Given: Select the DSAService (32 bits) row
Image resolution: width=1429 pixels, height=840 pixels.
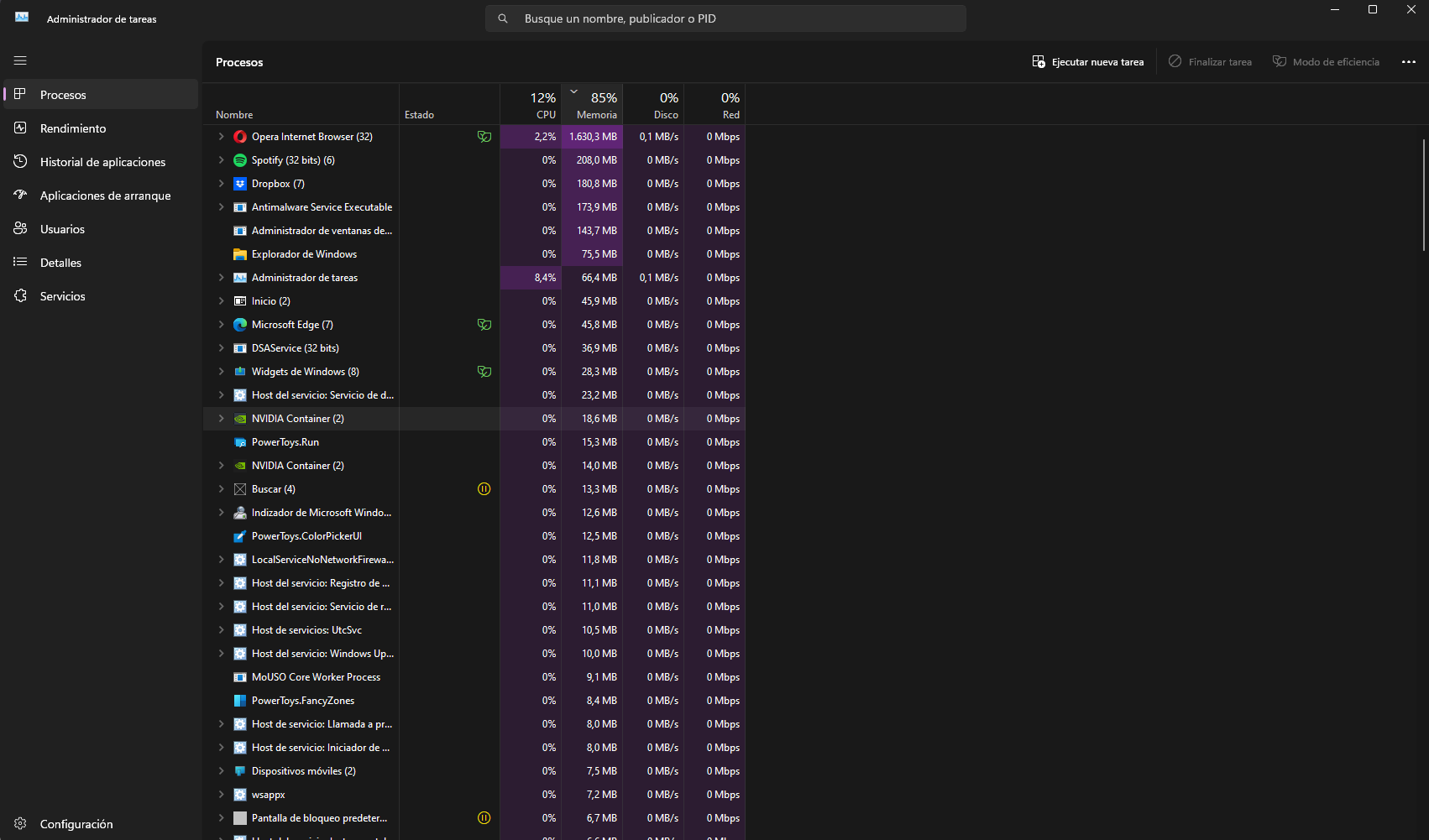Looking at the screenshot, I should click(474, 348).
